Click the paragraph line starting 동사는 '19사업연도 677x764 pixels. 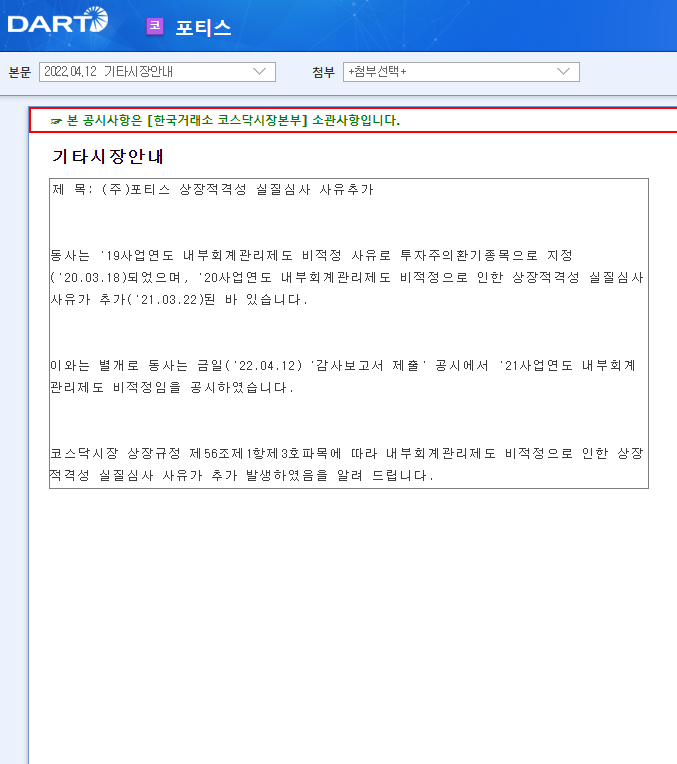coord(312,255)
